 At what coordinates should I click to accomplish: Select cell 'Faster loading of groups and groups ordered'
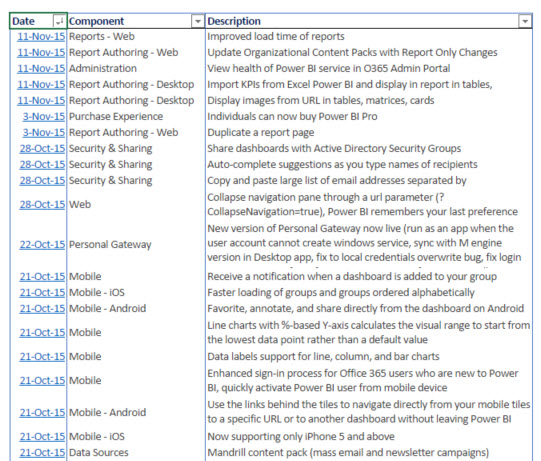pyautogui.click(x=369, y=293)
